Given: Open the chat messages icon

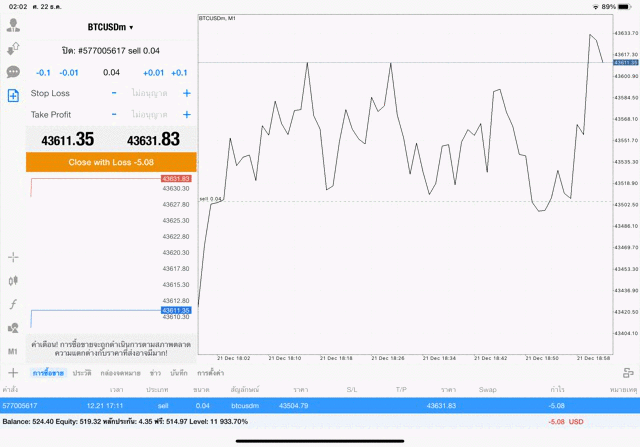Looking at the screenshot, I should (x=13, y=72).
